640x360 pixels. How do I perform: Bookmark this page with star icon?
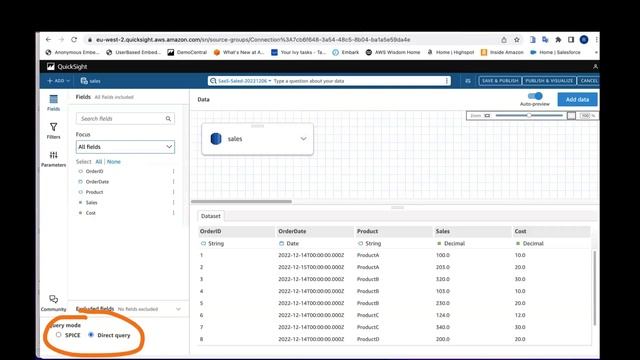pos(517,40)
